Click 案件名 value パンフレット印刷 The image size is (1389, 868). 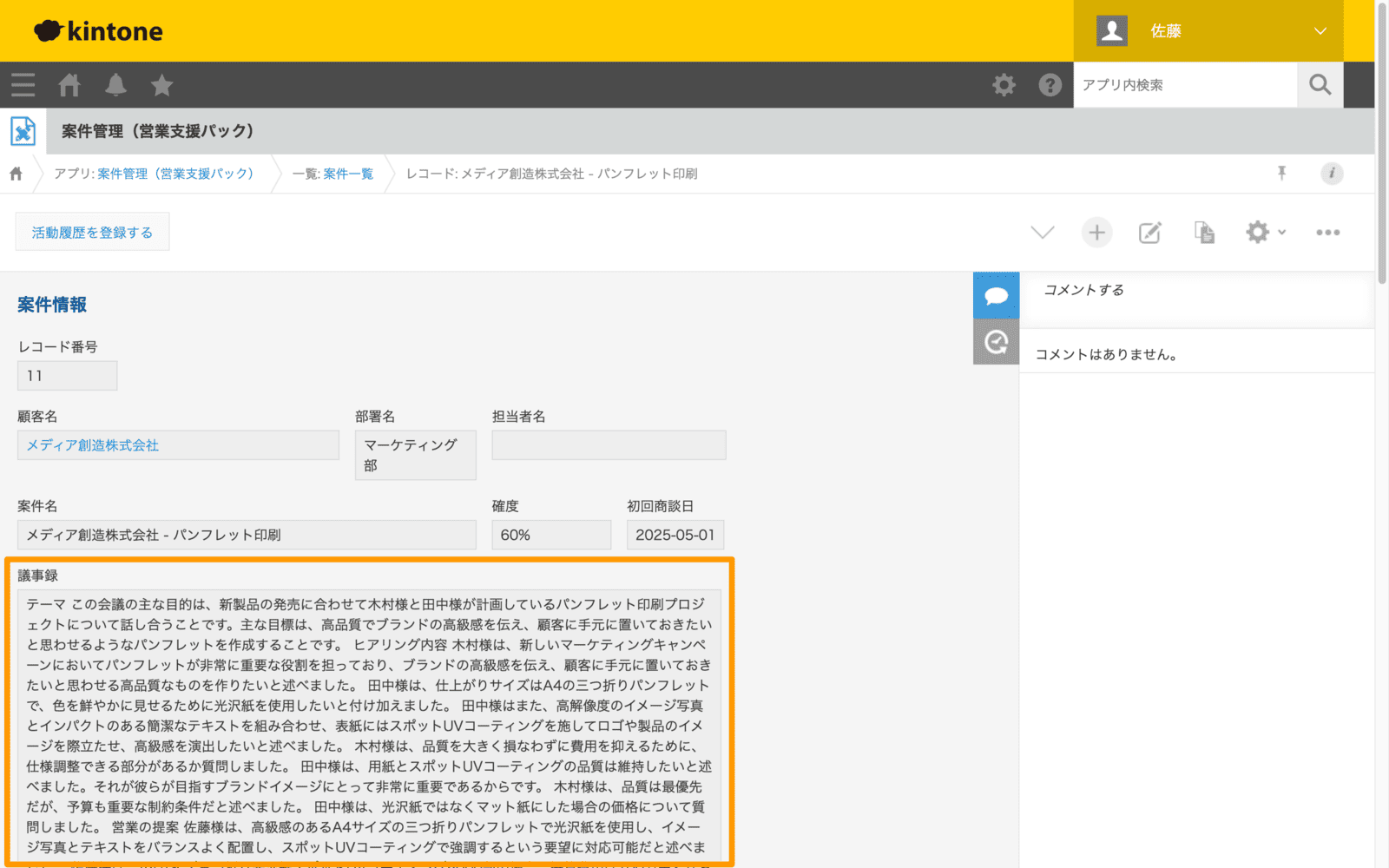[247, 535]
